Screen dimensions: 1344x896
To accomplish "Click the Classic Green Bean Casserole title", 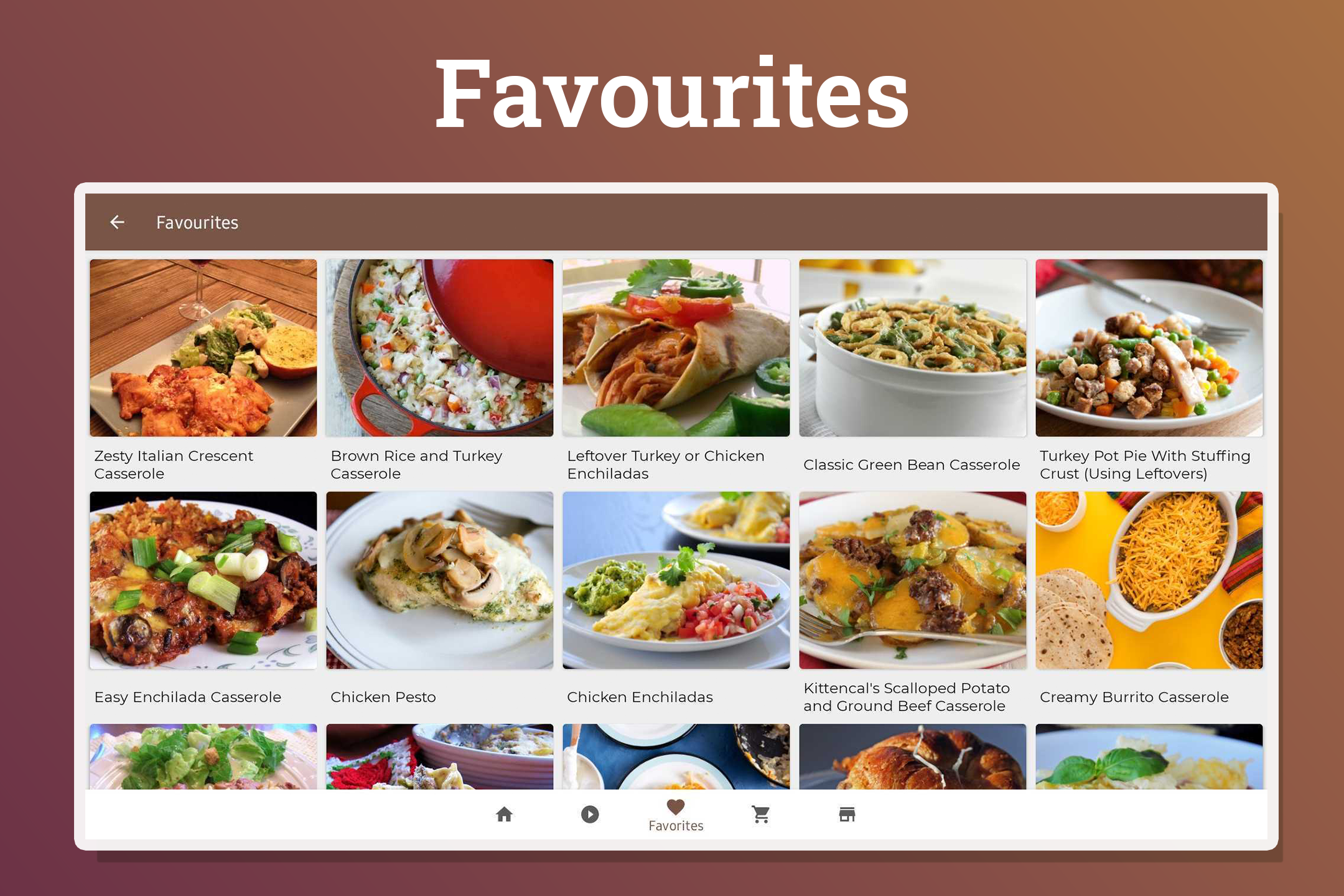I will [912, 465].
